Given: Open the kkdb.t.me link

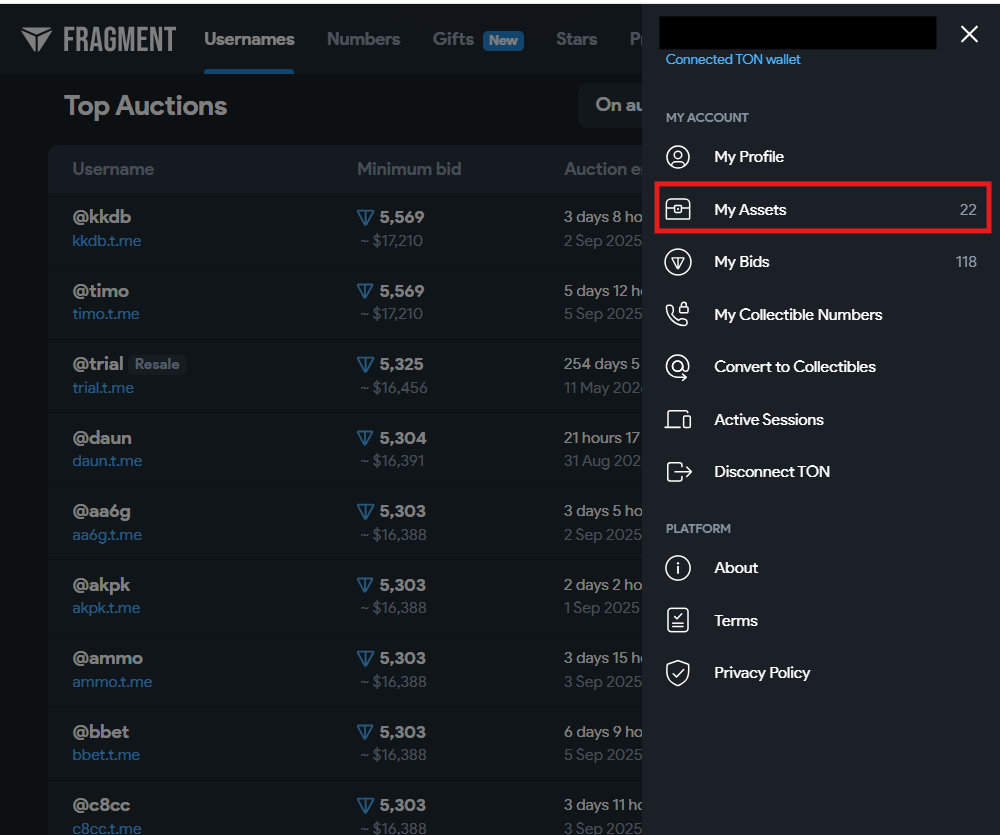Looking at the screenshot, I should click(x=107, y=241).
